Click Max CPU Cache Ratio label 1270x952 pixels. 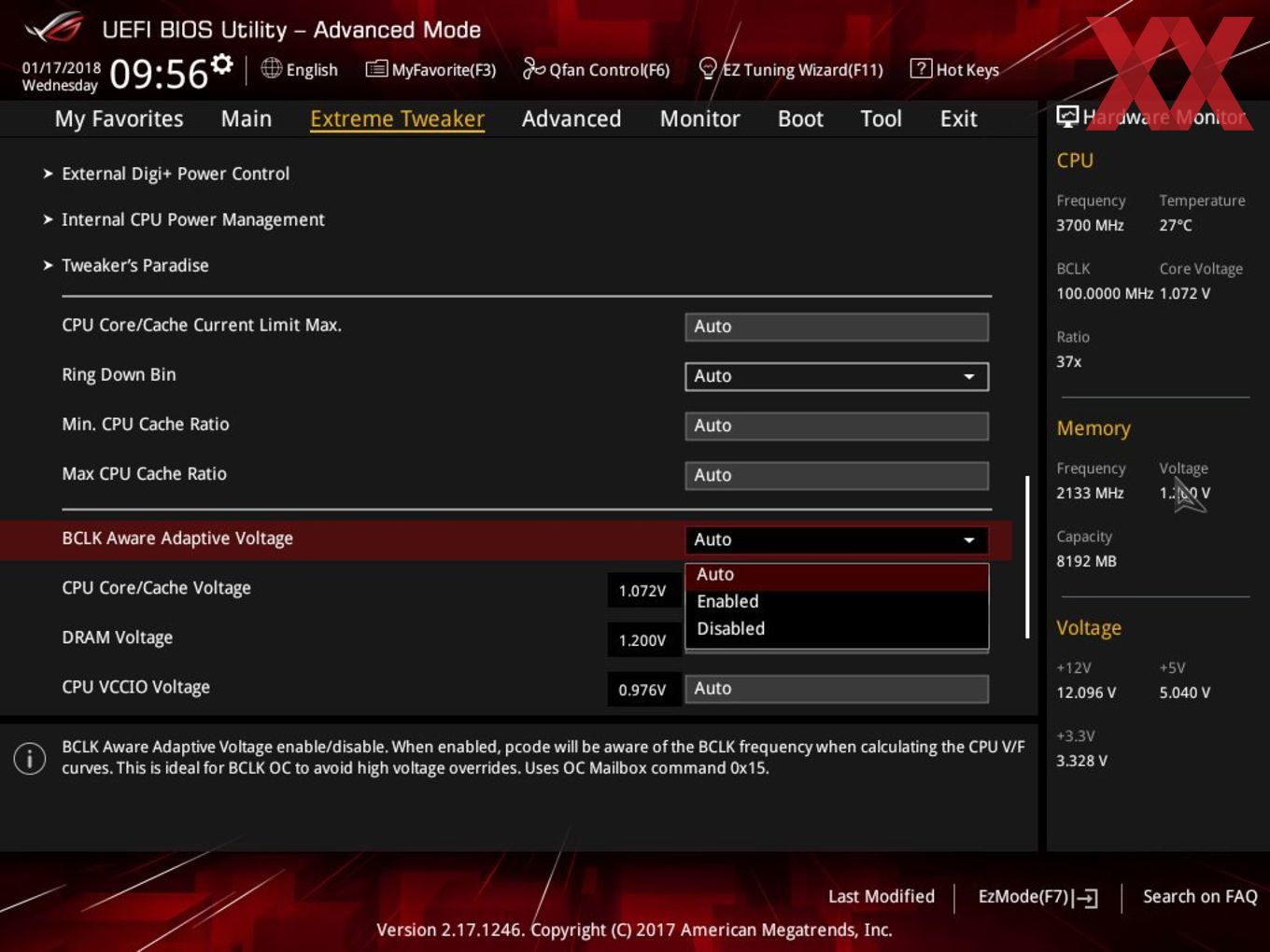tap(144, 473)
